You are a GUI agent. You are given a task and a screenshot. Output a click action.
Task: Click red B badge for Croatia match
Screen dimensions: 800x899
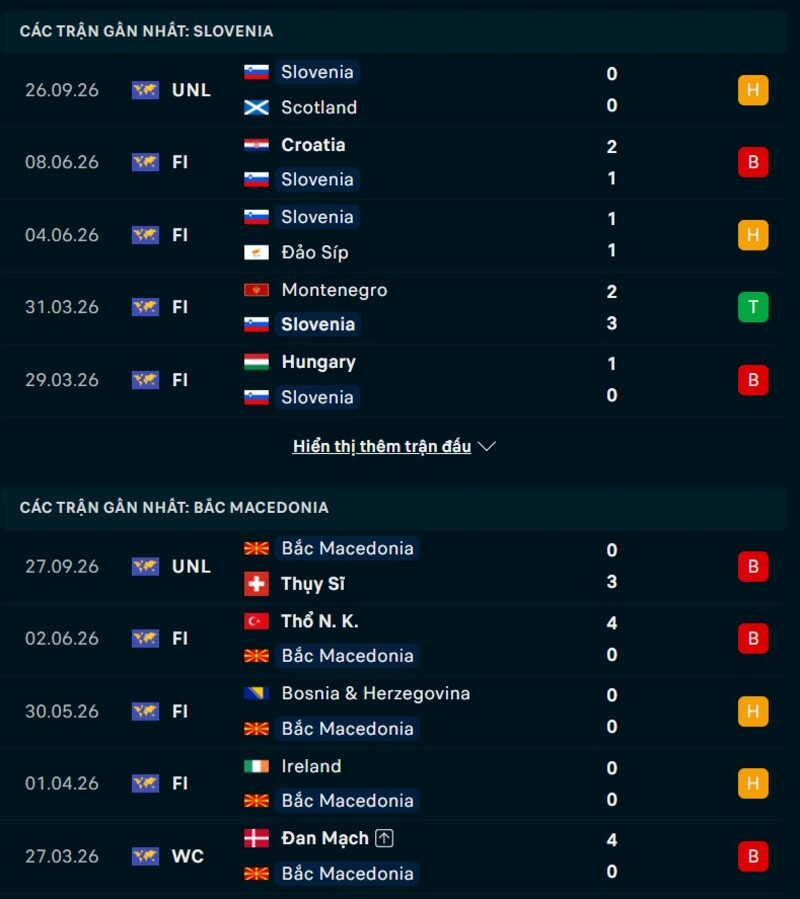pyautogui.click(x=753, y=162)
